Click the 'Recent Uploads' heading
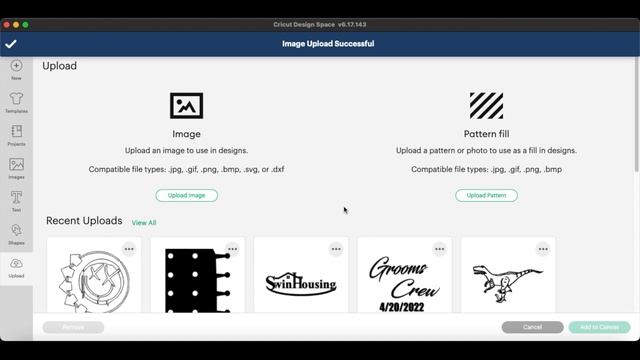This screenshot has height=360, width=640. 84,221
